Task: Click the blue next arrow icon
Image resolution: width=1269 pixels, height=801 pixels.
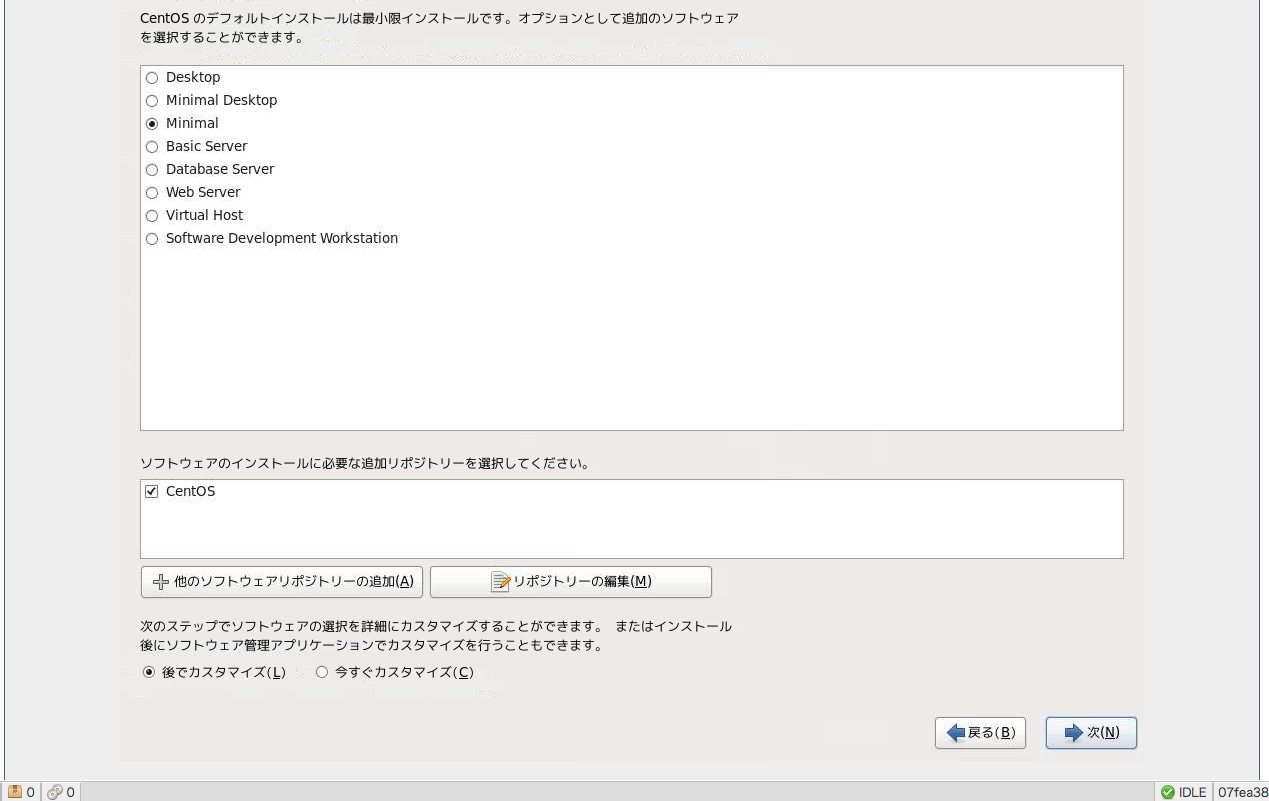Action: coord(1074,733)
